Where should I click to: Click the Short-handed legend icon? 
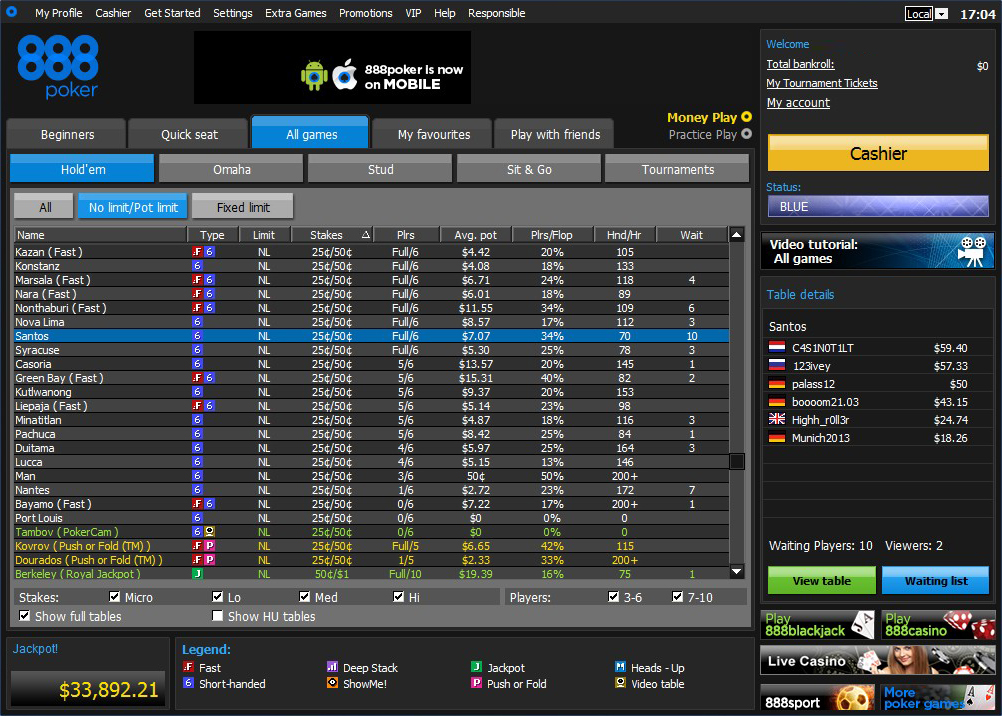[188, 683]
